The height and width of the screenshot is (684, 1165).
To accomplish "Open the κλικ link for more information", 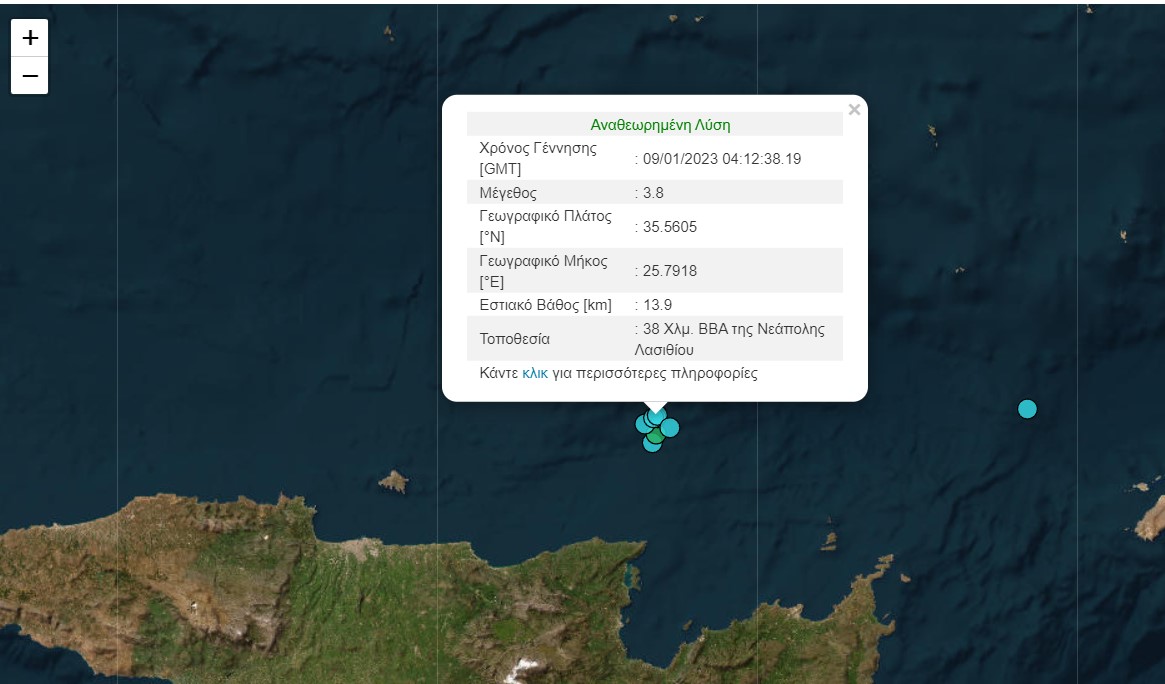I will pos(535,373).
